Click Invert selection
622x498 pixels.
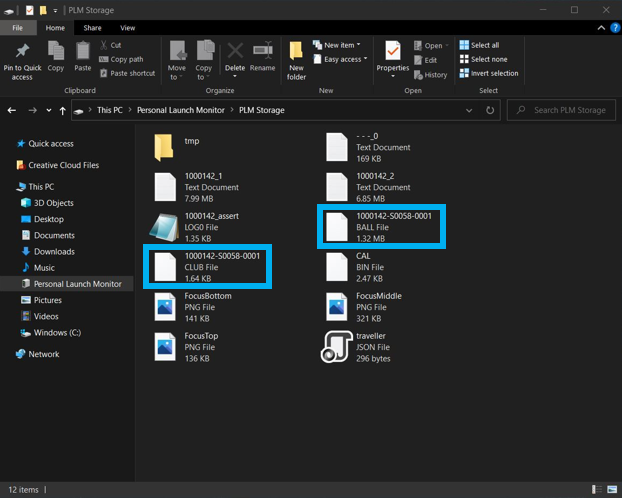pos(489,73)
